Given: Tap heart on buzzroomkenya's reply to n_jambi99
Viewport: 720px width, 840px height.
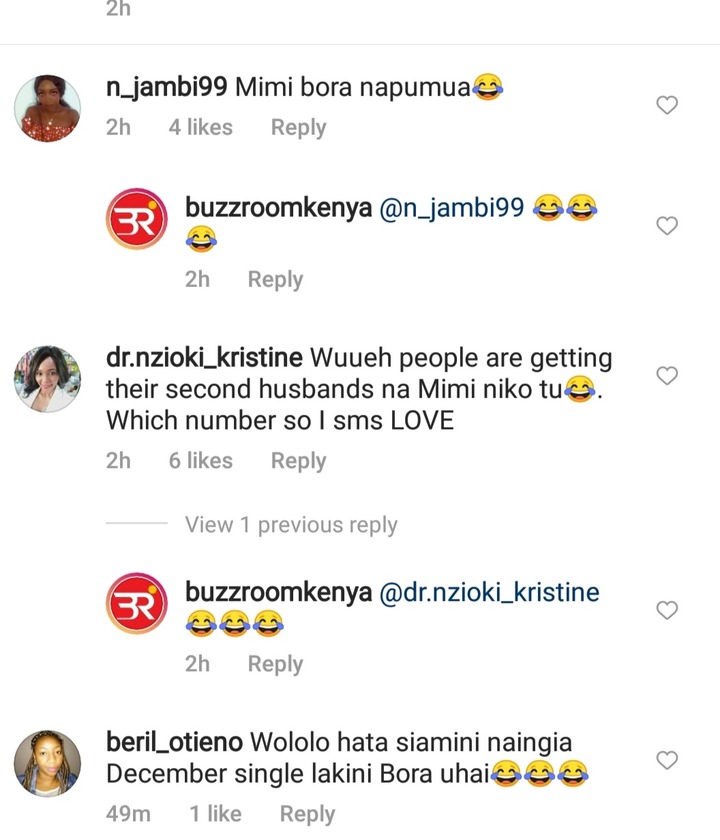Looking at the screenshot, I should (667, 226).
